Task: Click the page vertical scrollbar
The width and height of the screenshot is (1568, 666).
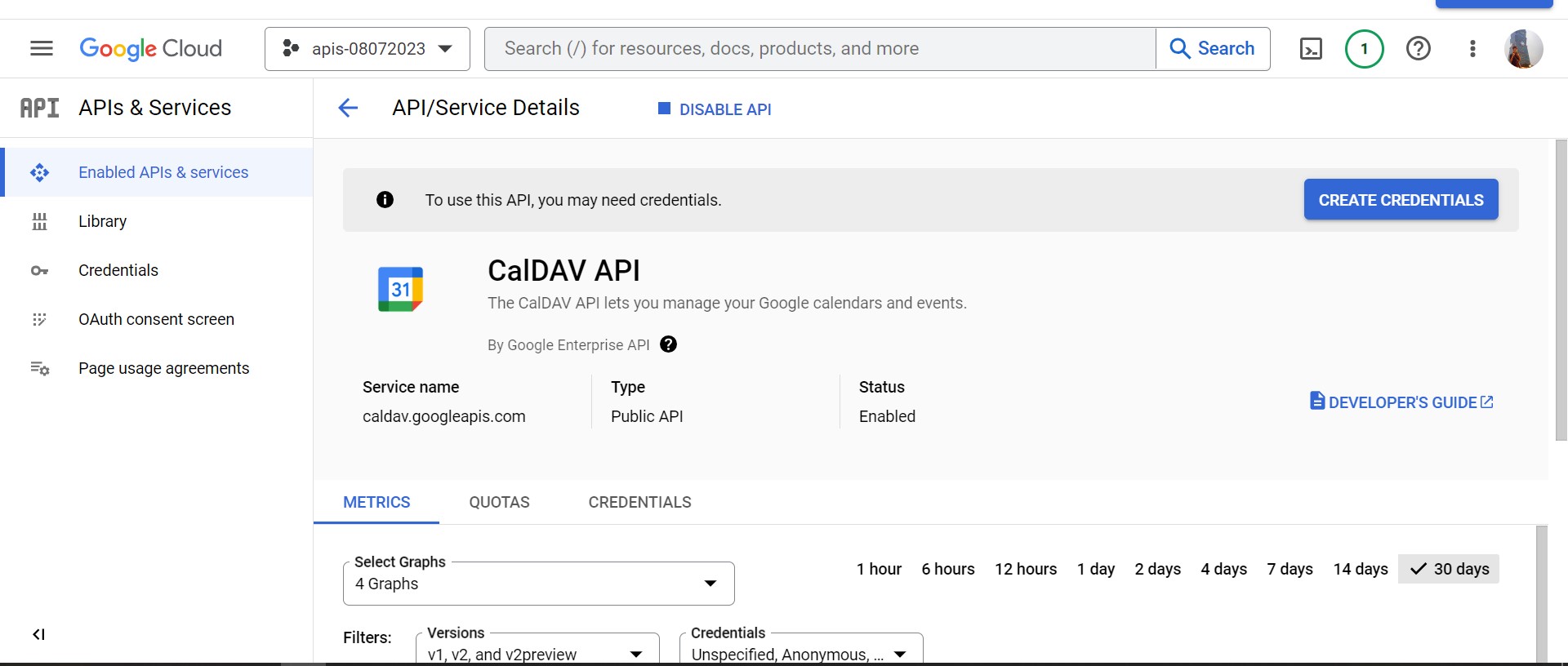Action: pyautogui.click(x=1561, y=291)
